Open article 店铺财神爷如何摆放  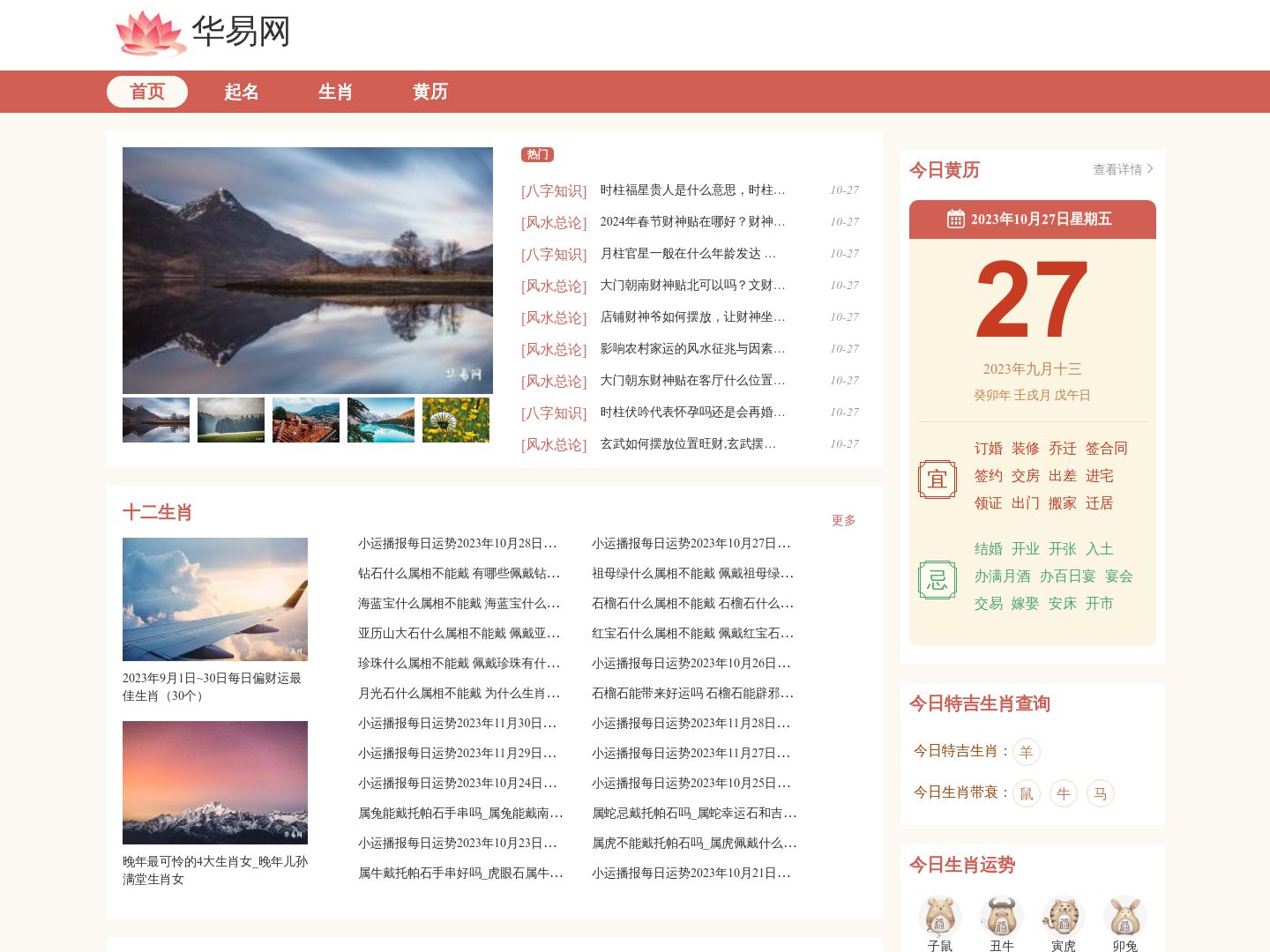(x=692, y=317)
